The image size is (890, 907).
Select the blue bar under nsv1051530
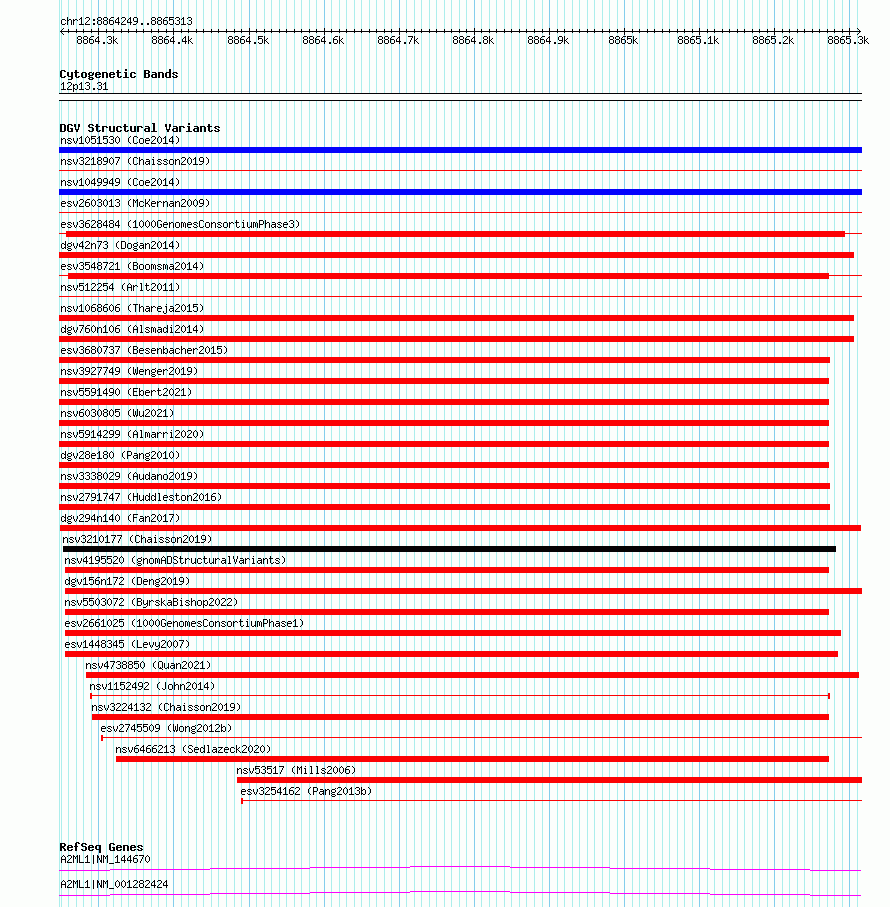[x=460, y=150]
